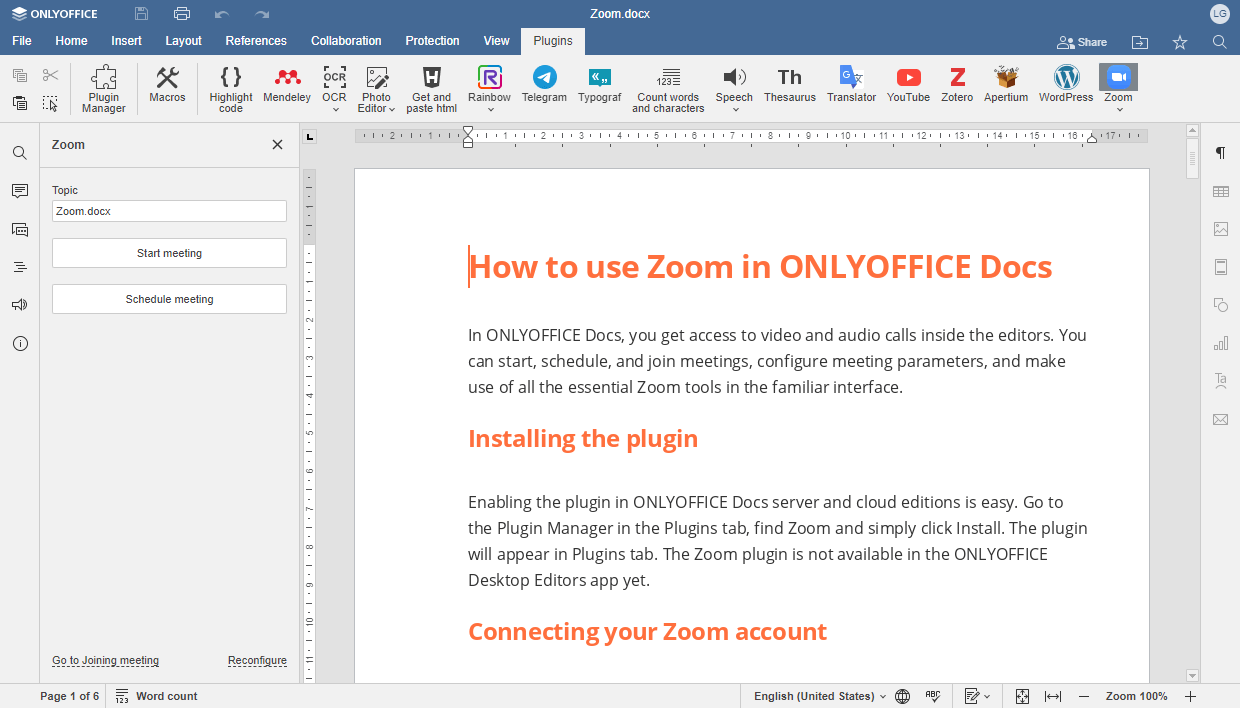
Task: Open the English (United States) language dropdown
Action: coord(819,696)
